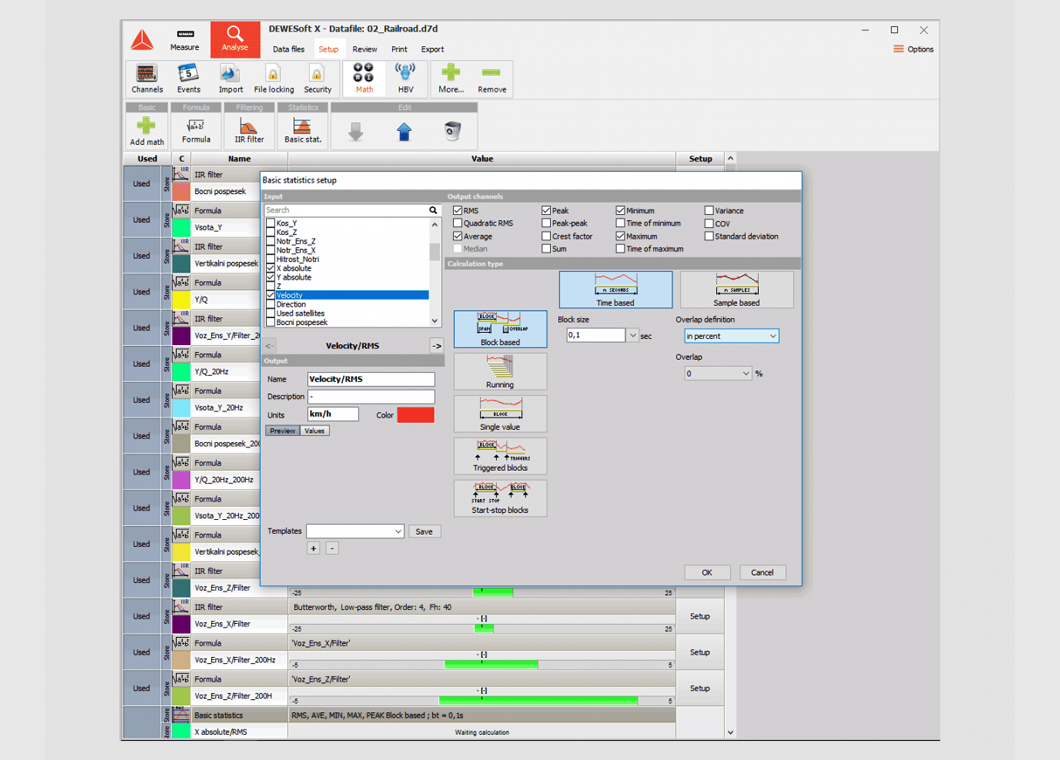This screenshot has height=760, width=1060.
Task: Open the Measure mode
Action: pos(185,40)
